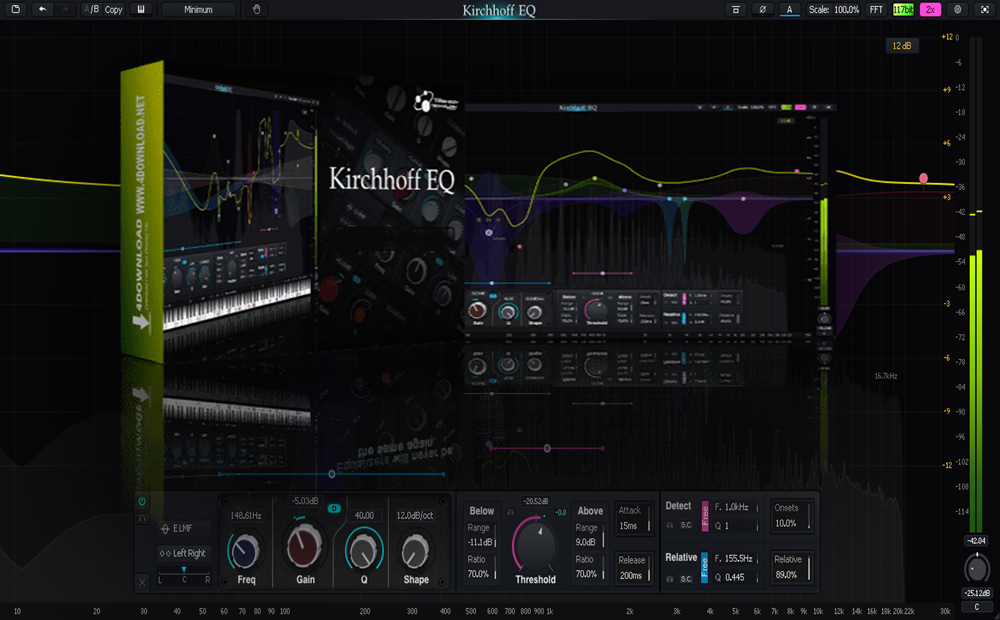Click the undo arrow button
The width and height of the screenshot is (1000, 620).
tap(42, 10)
